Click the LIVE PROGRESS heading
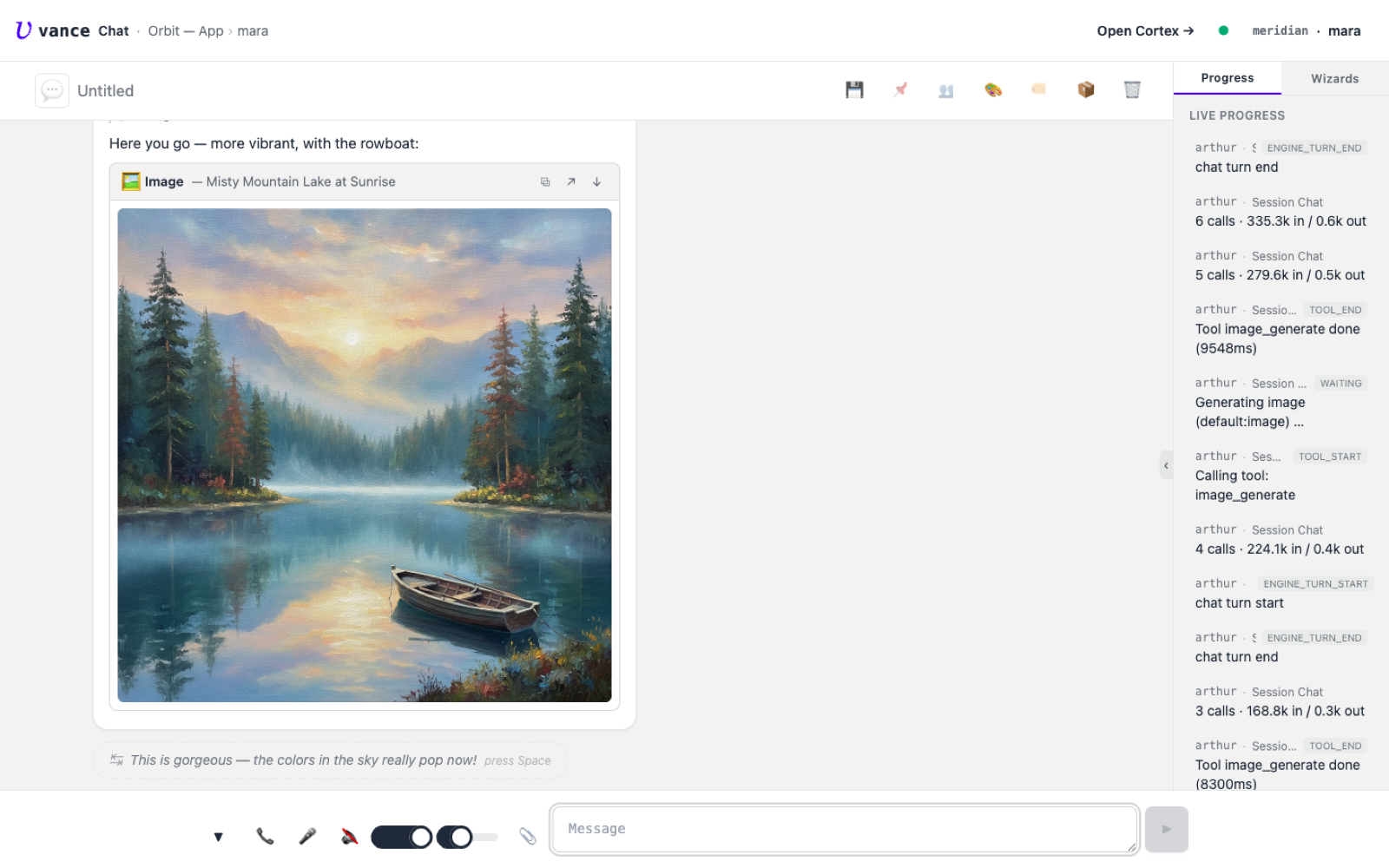 pyautogui.click(x=1236, y=115)
